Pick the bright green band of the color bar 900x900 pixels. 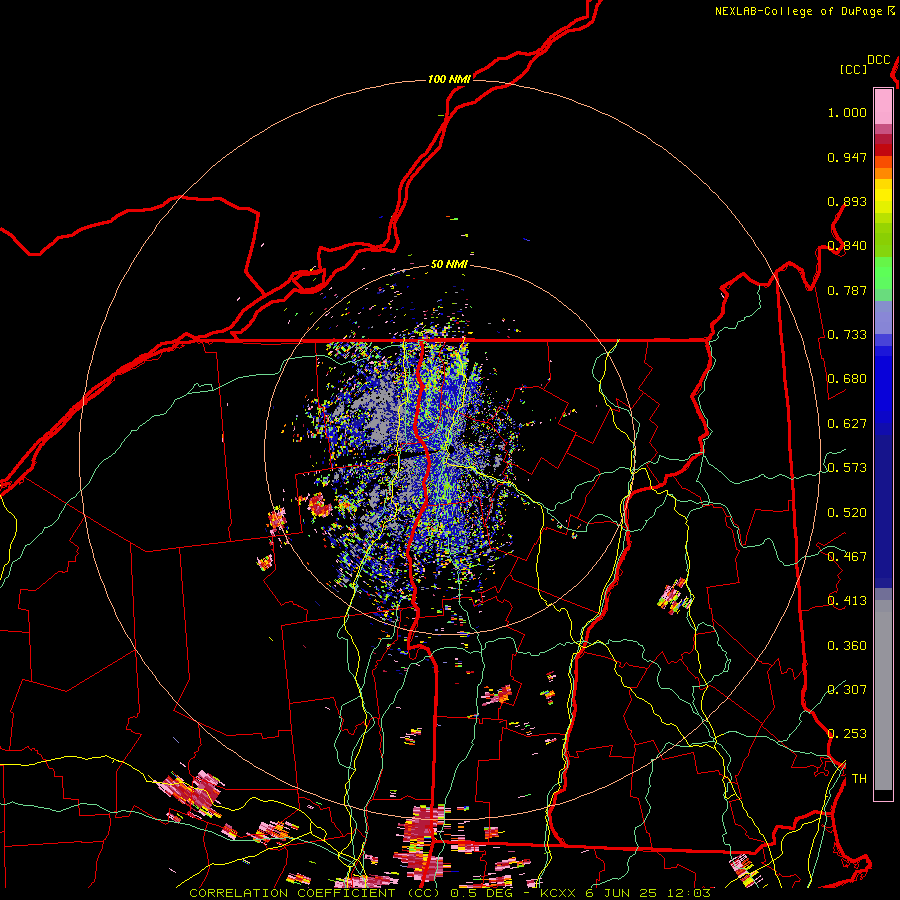883,273
